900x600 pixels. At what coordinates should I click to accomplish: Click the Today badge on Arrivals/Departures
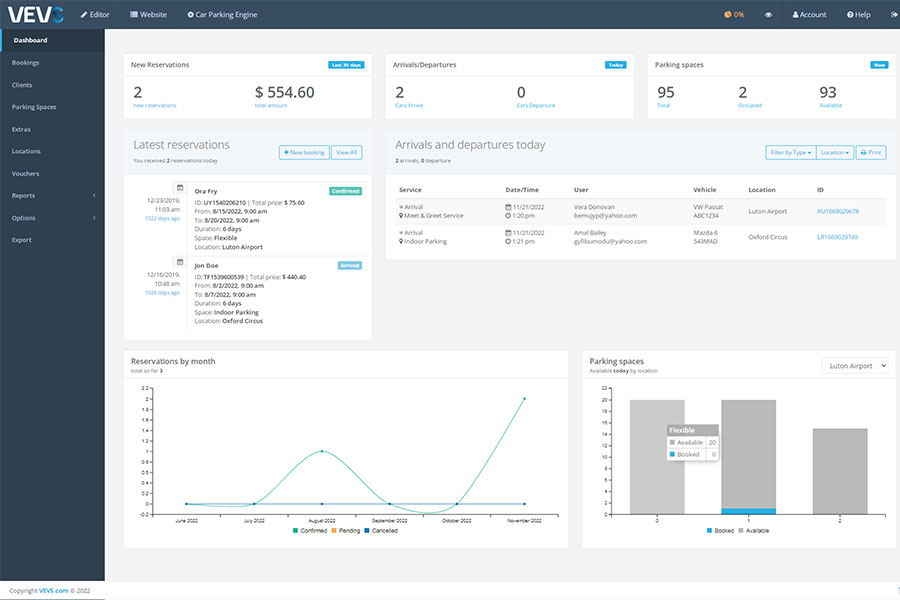pos(615,65)
